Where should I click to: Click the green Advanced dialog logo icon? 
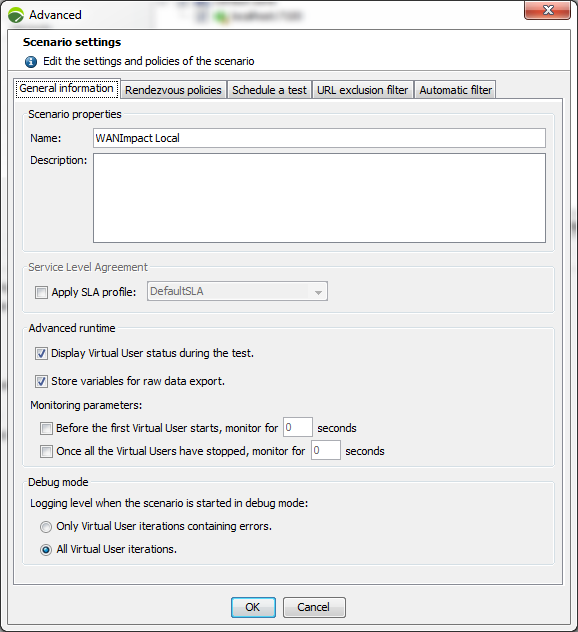16,15
